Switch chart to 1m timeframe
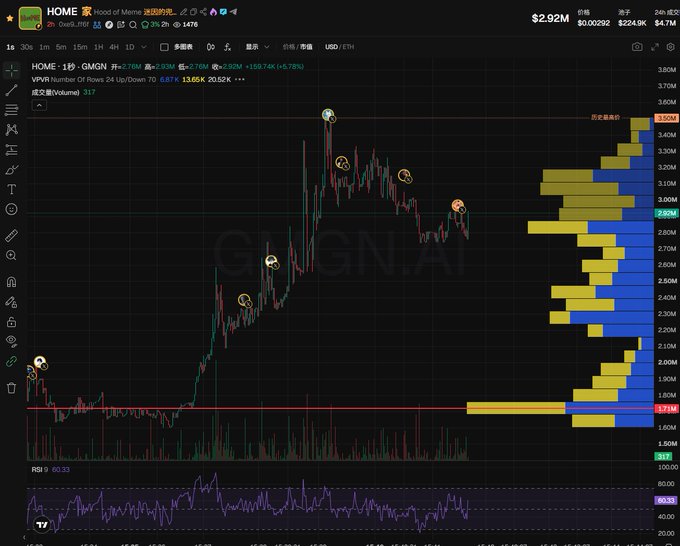This screenshot has width=680, height=546. (44, 47)
